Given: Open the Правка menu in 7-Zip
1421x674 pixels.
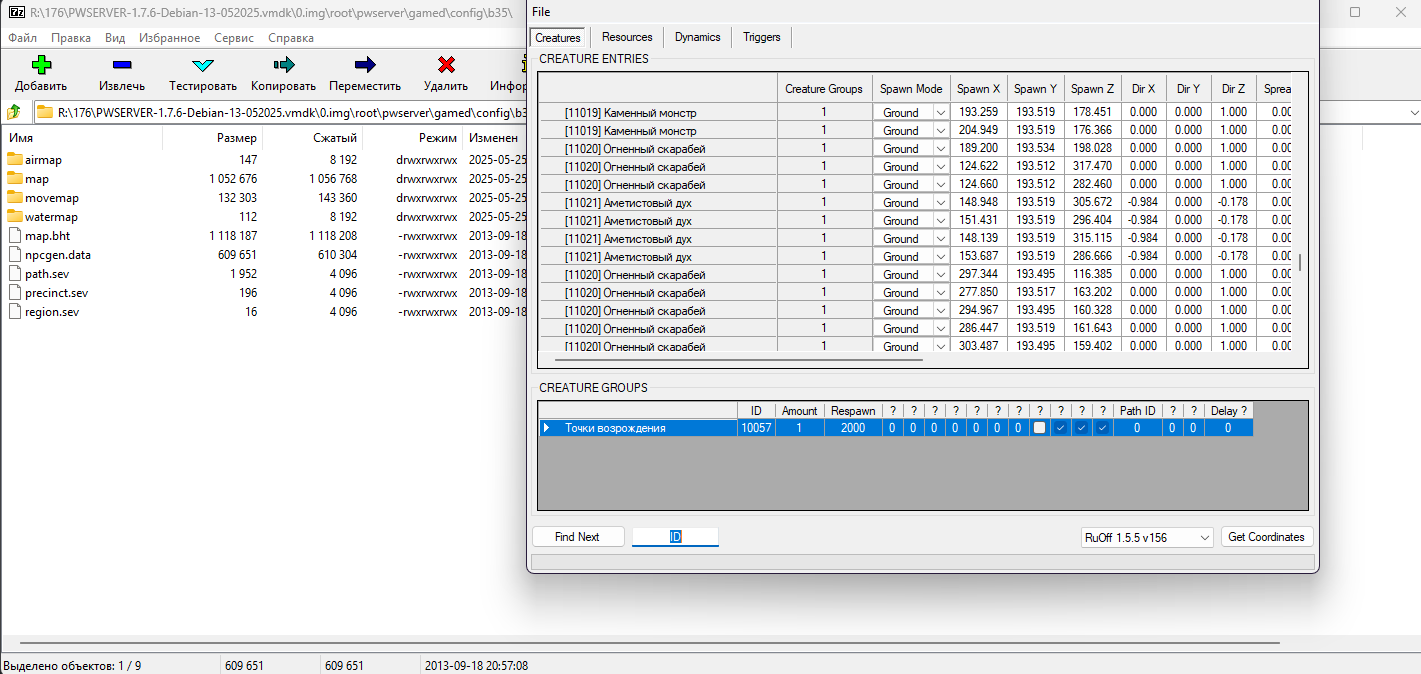Looking at the screenshot, I should pyautogui.click(x=71, y=38).
